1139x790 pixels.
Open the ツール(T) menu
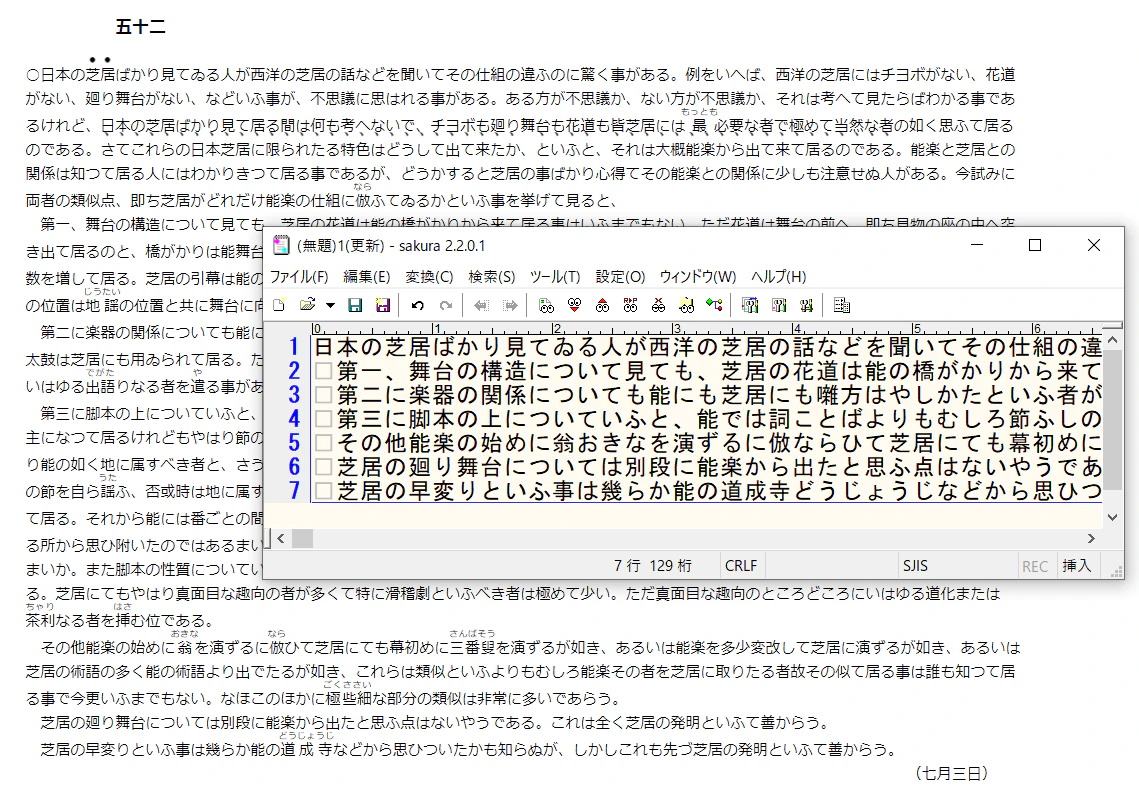[x=555, y=277]
